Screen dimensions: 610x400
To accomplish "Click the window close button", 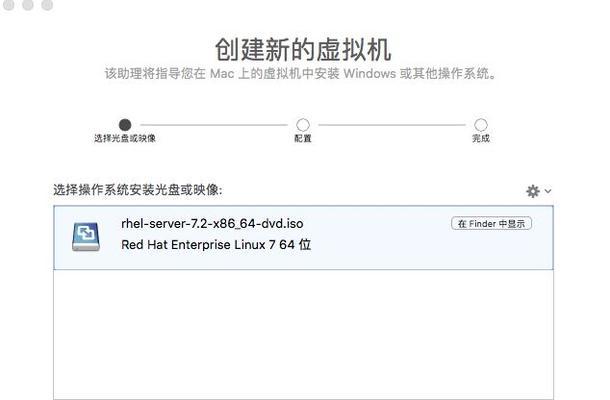I will click(x=8, y=4).
